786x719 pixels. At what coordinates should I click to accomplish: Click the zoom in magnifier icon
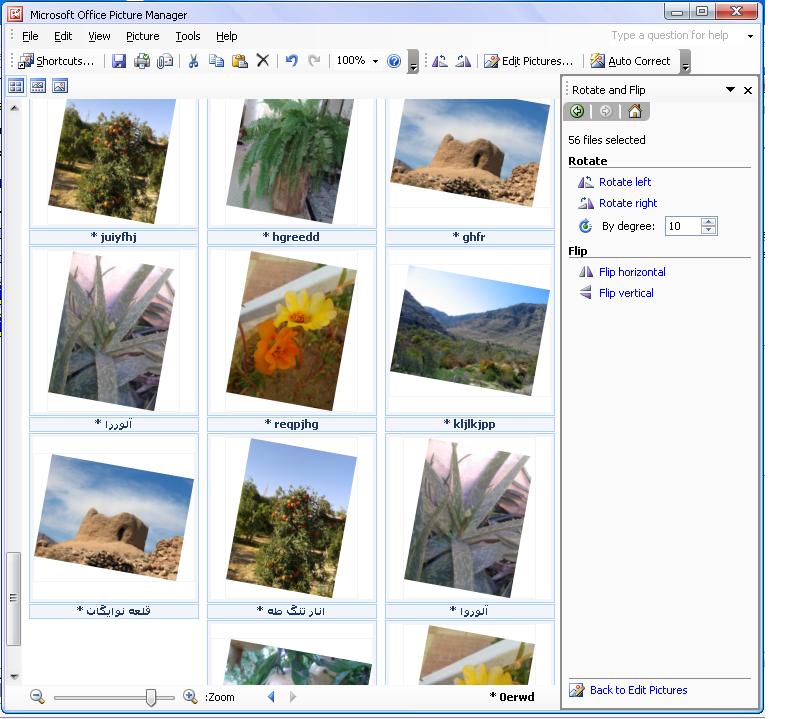(x=190, y=696)
